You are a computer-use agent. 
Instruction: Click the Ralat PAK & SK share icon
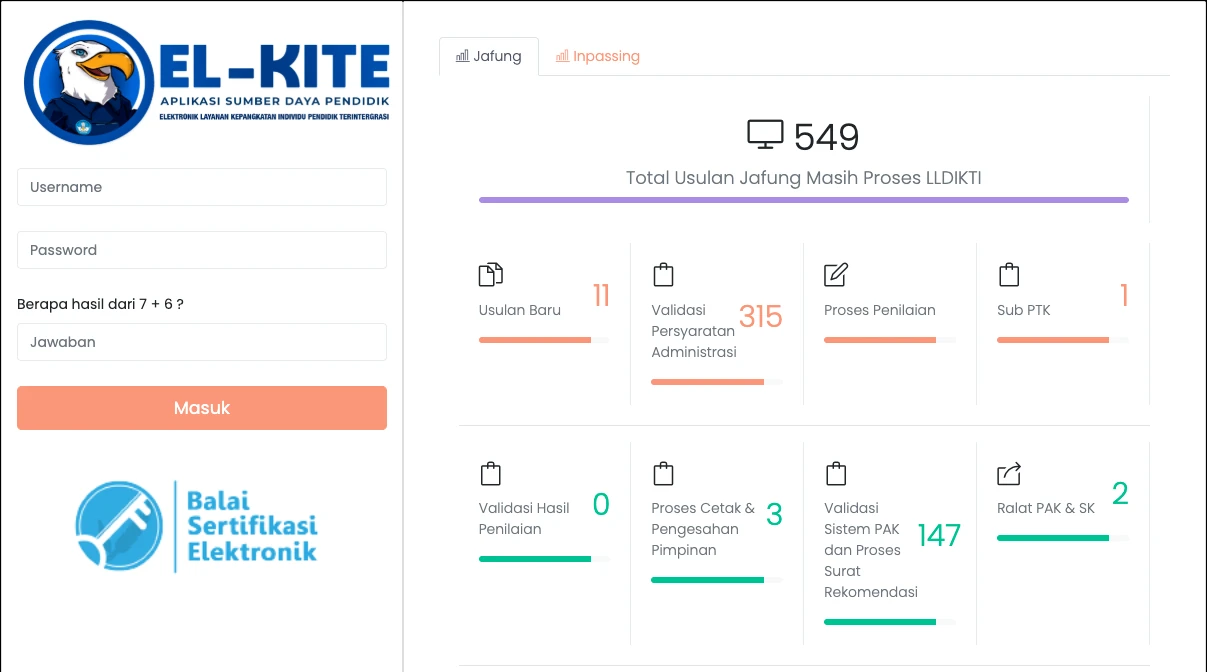(1009, 473)
